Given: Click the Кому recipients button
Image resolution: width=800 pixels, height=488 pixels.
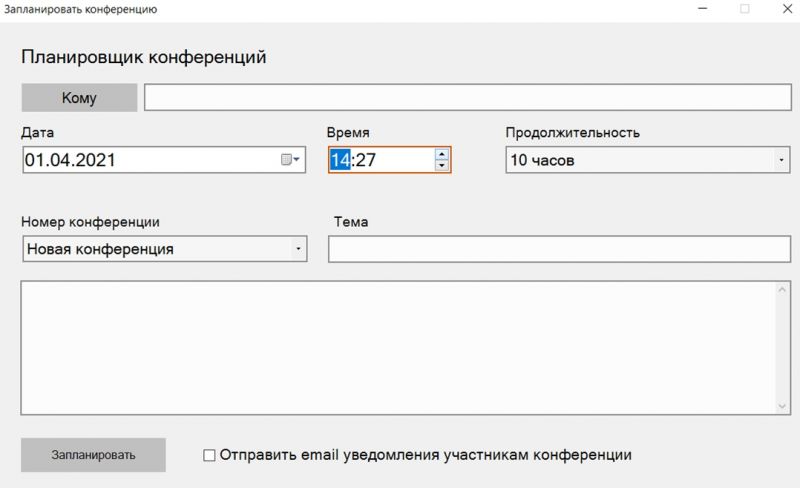Looking at the screenshot, I should point(79,97).
